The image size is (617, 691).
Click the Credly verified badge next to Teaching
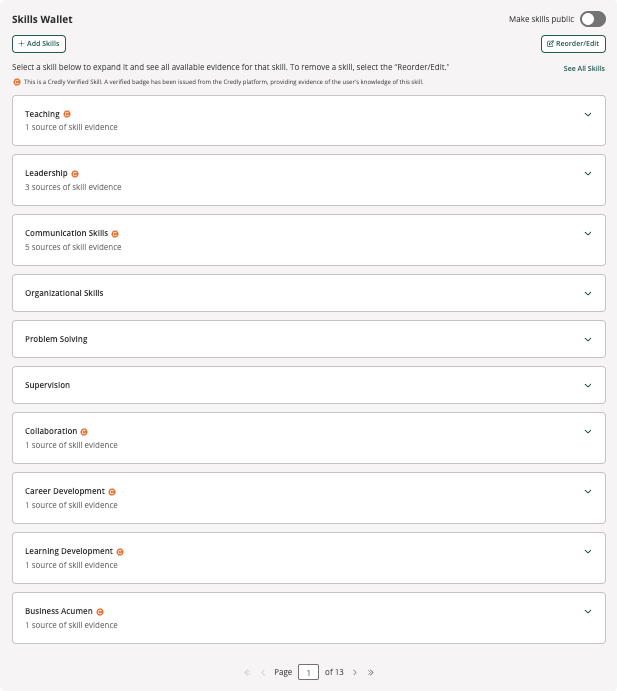point(67,114)
